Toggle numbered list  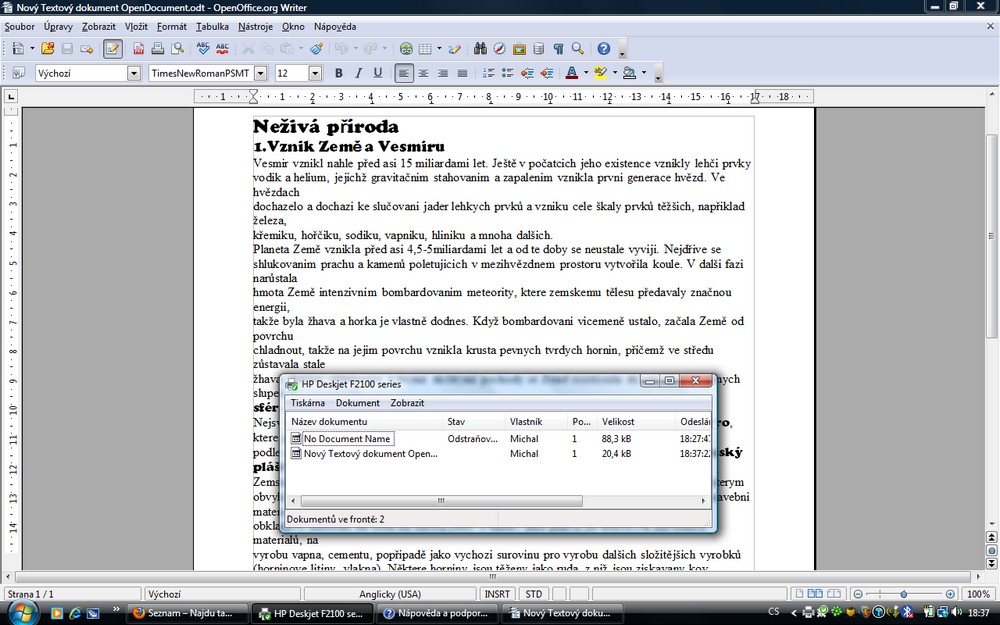click(x=489, y=73)
